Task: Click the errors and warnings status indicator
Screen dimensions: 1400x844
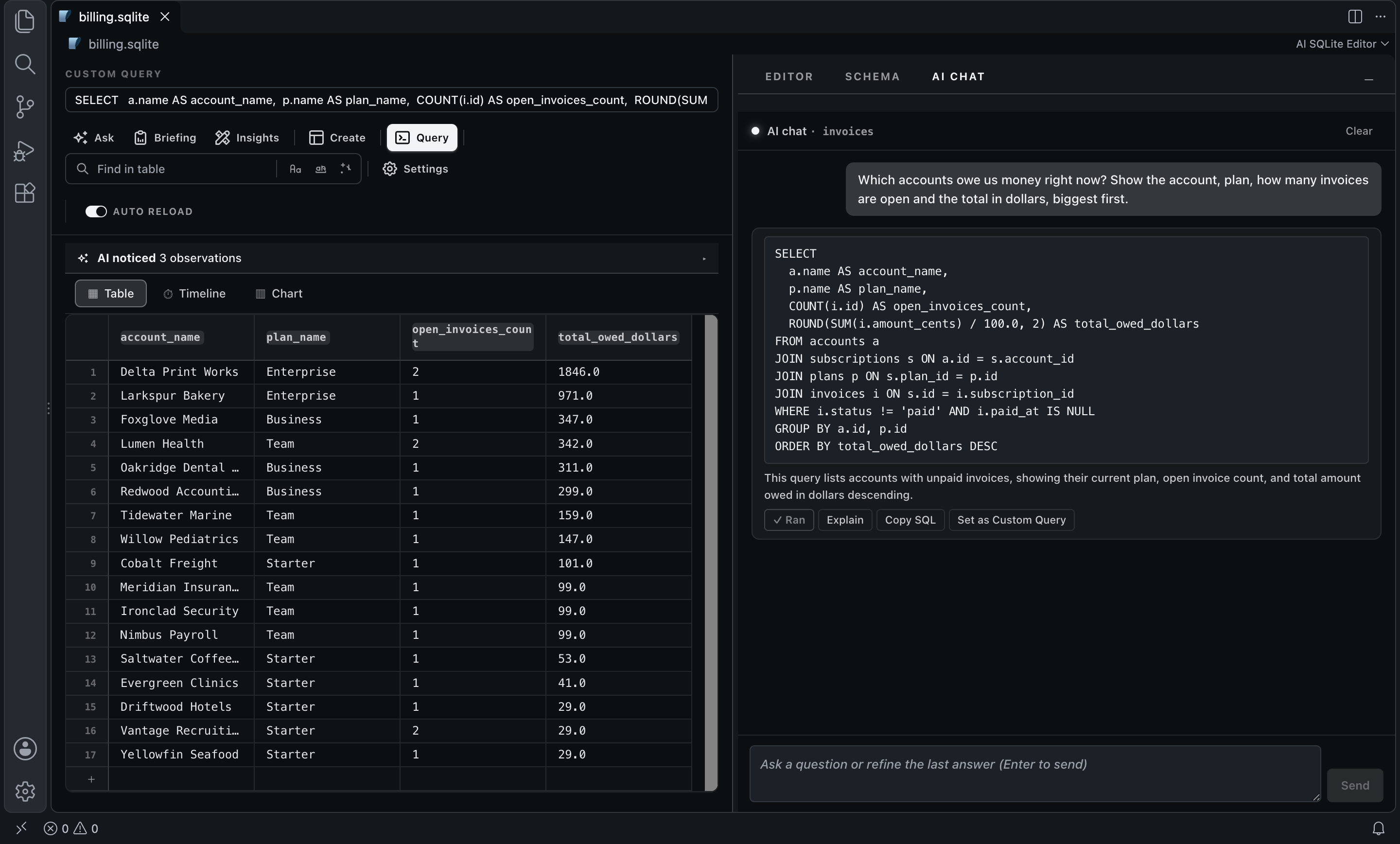Action: point(70,828)
